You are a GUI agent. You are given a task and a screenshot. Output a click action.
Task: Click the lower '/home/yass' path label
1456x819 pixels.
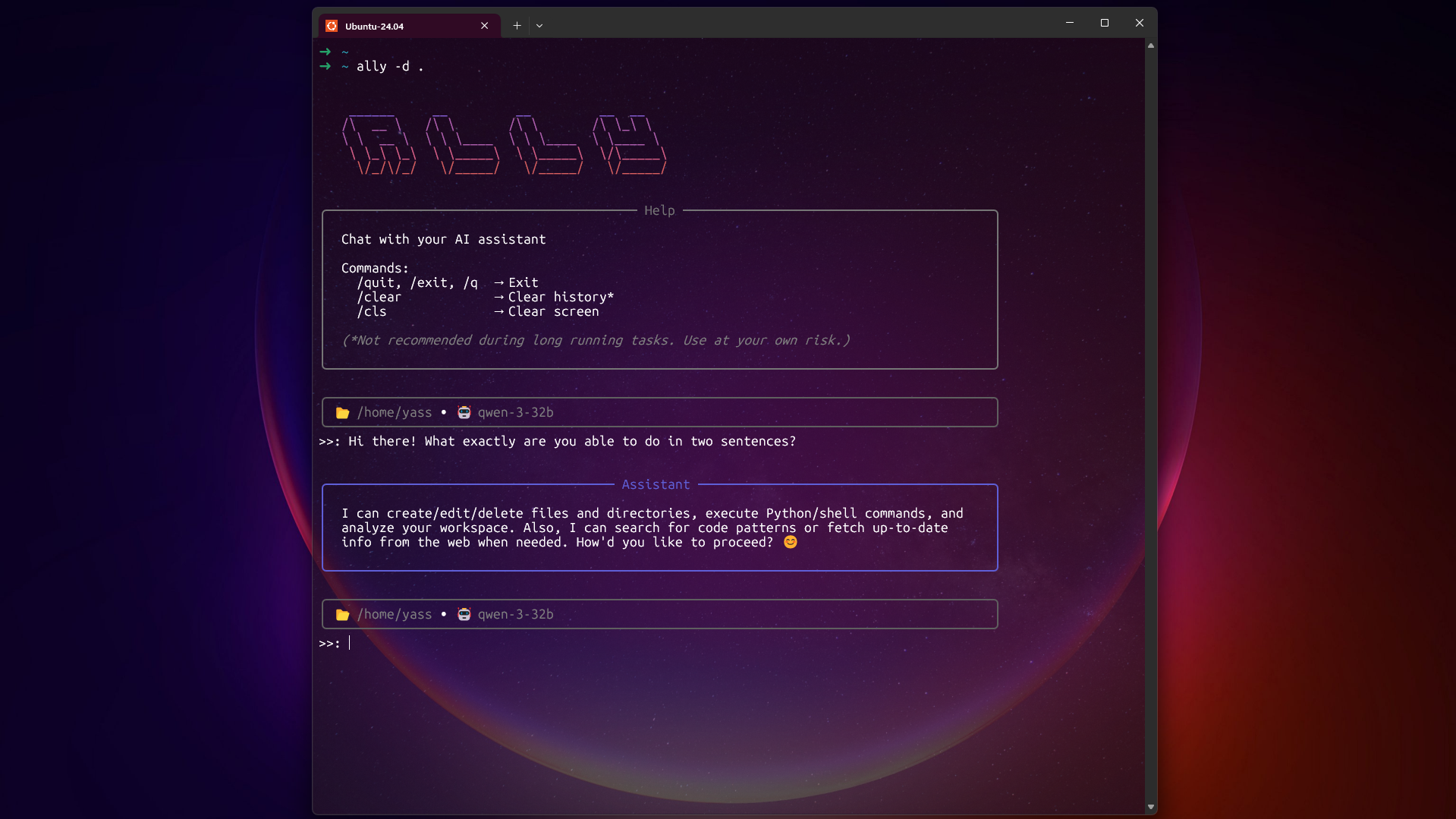(x=395, y=614)
